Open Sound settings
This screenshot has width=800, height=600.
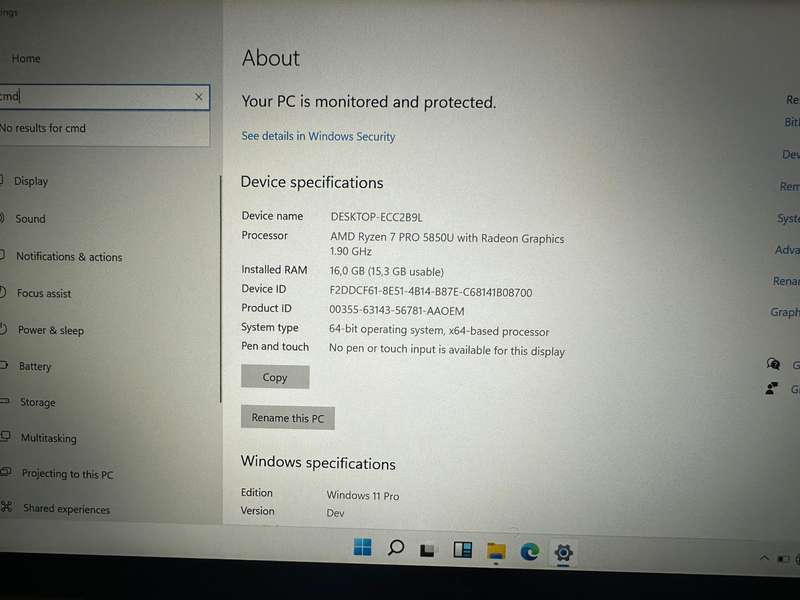click(30, 219)
